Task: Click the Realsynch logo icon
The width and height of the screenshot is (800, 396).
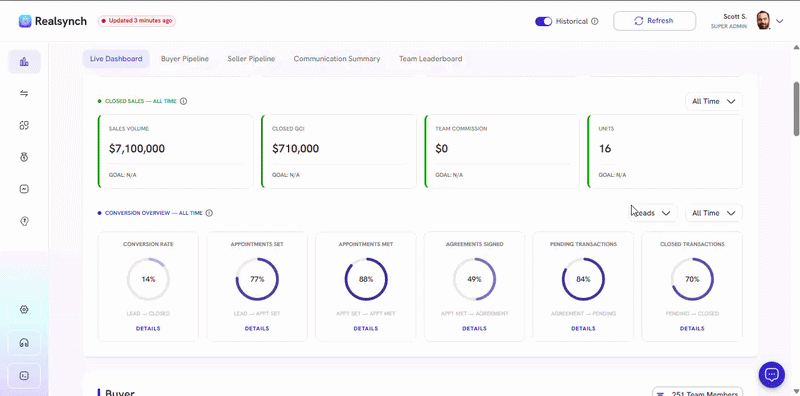Action: 24,21
